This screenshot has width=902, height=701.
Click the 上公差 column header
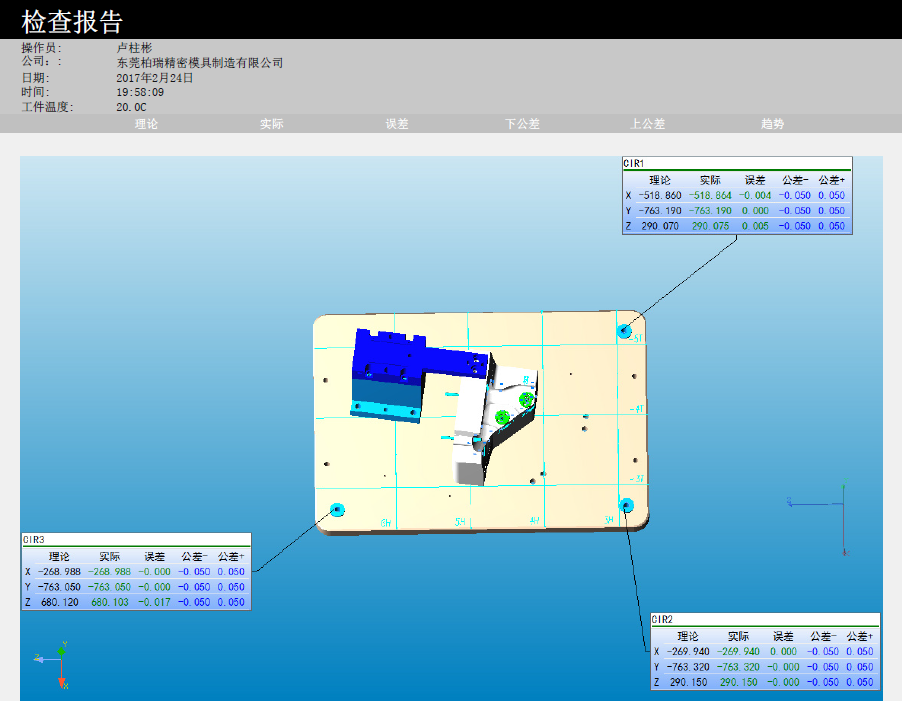pos(647,124)
